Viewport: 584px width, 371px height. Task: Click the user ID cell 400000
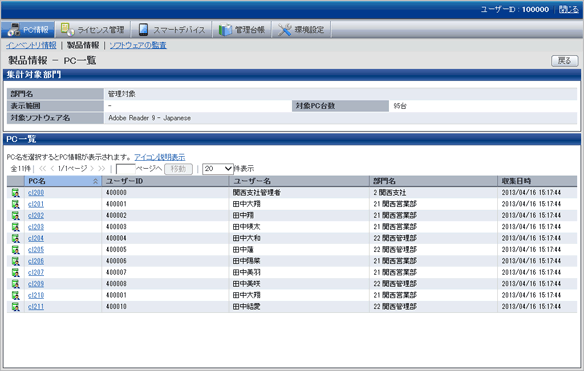coord(116,193)
